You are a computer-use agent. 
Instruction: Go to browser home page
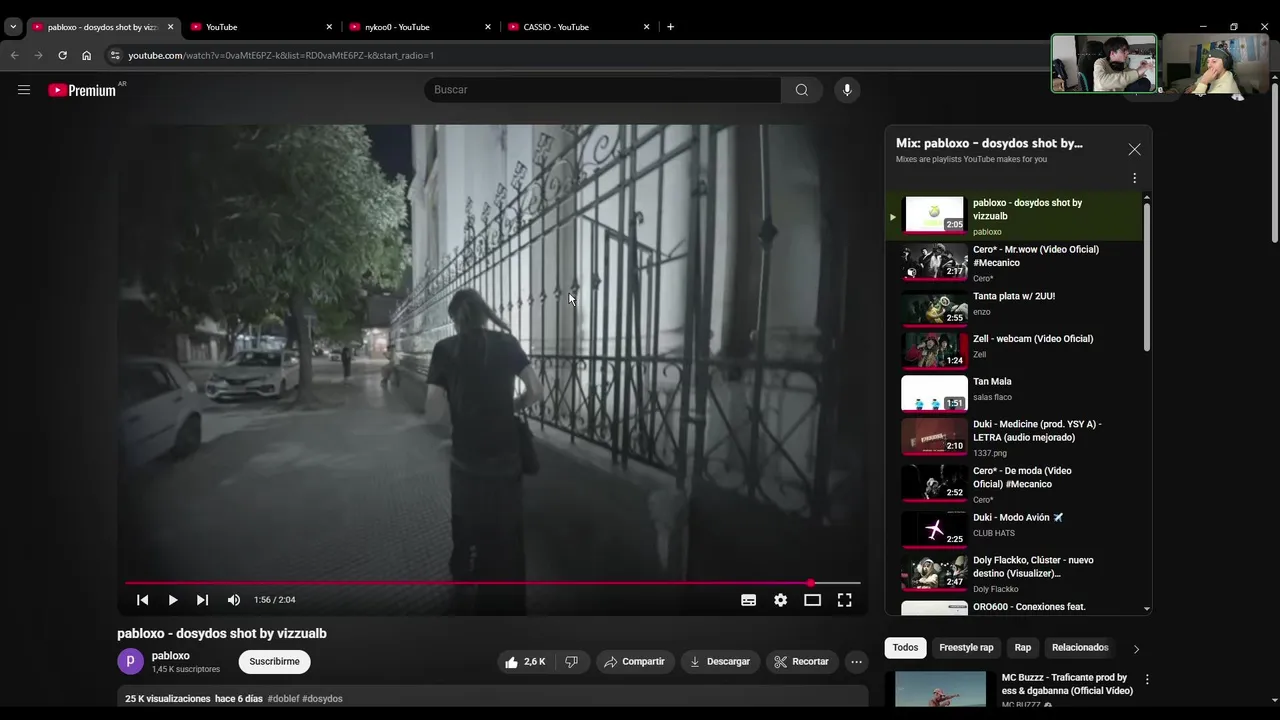(86, 55)
